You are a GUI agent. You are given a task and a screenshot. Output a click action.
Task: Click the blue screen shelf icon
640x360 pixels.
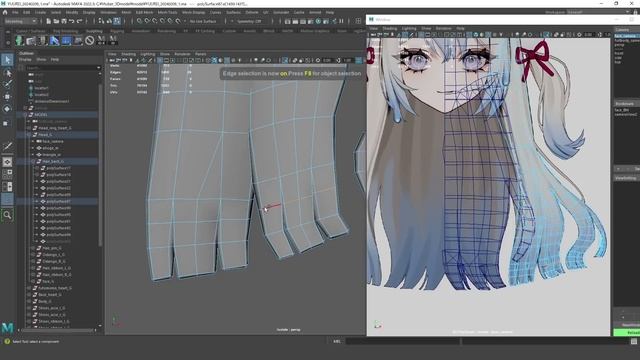tap(66, 40)
